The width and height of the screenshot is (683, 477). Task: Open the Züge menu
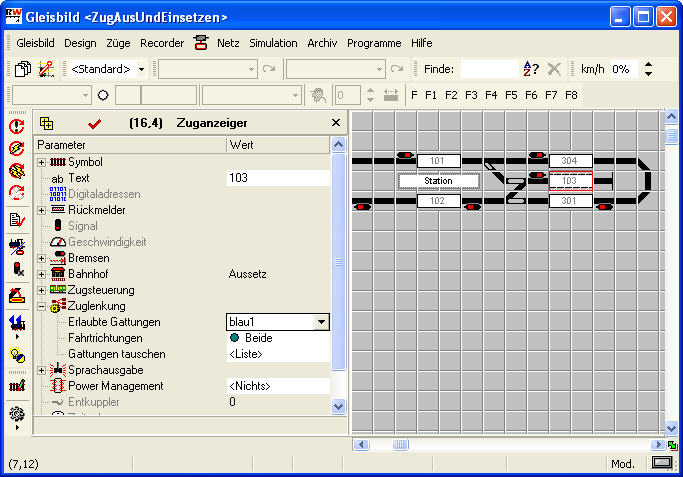click(x=118, y=43)
